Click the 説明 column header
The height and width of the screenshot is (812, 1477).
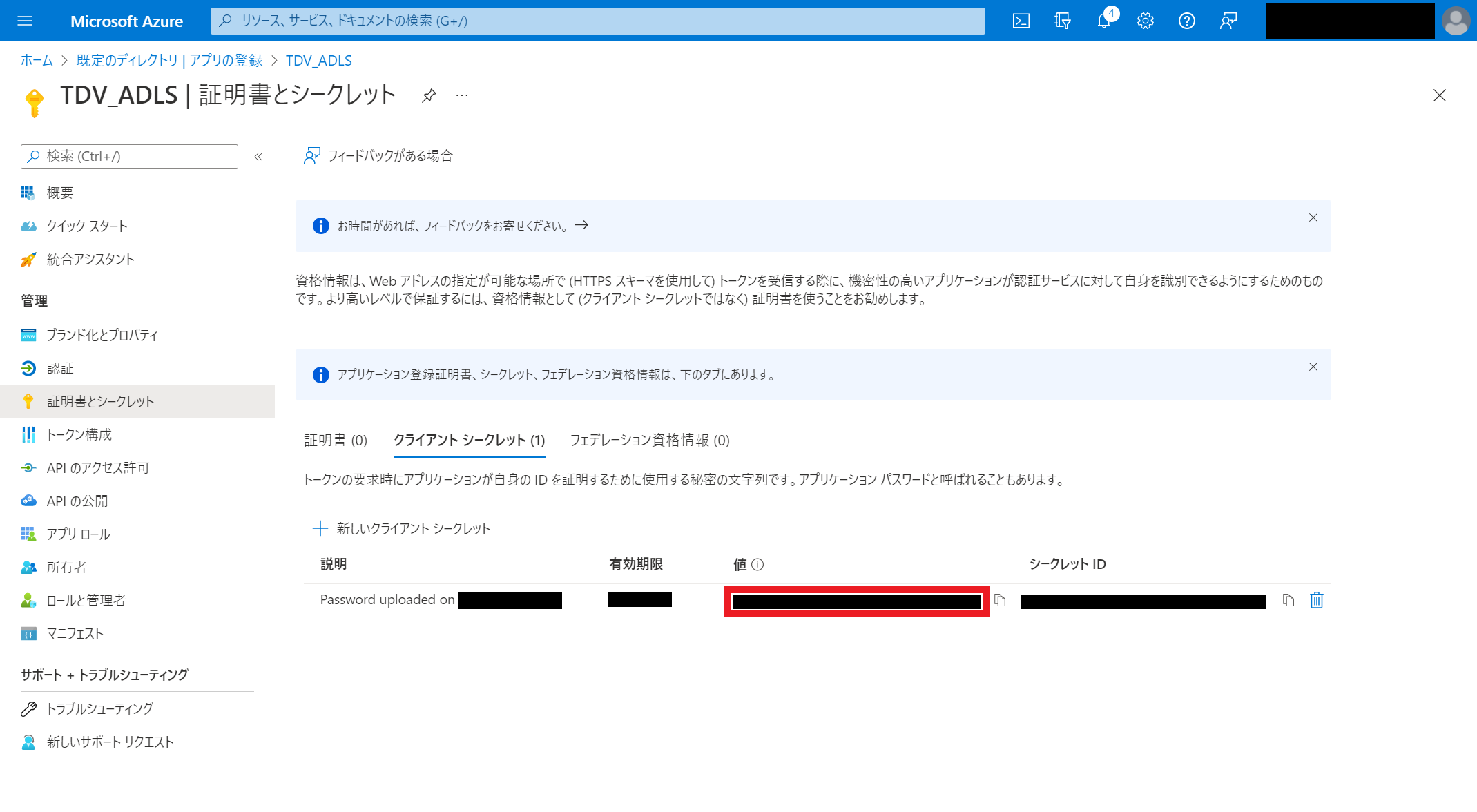334,564
